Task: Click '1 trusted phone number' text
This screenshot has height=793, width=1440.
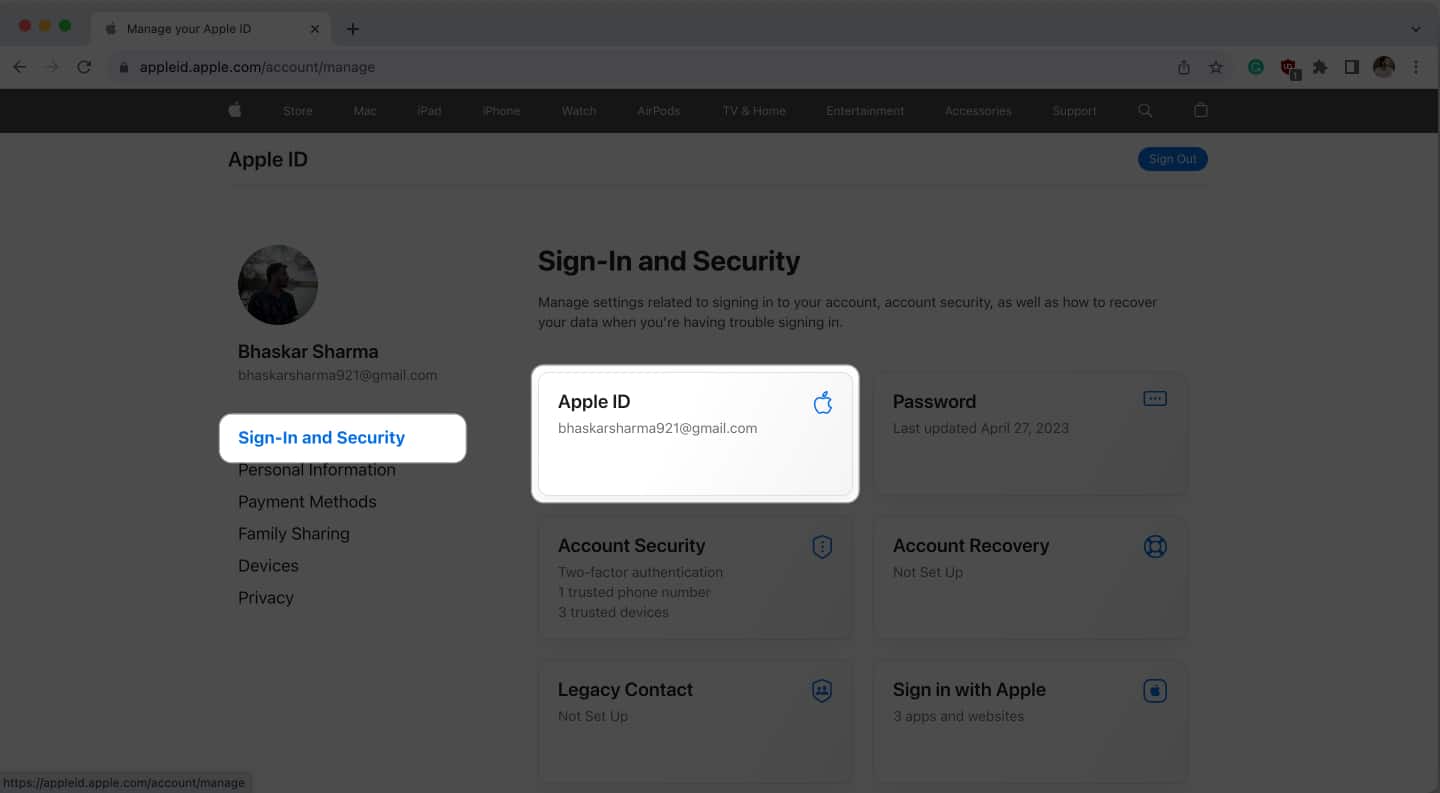Action: pyautogui.click(x=634, y=592)
